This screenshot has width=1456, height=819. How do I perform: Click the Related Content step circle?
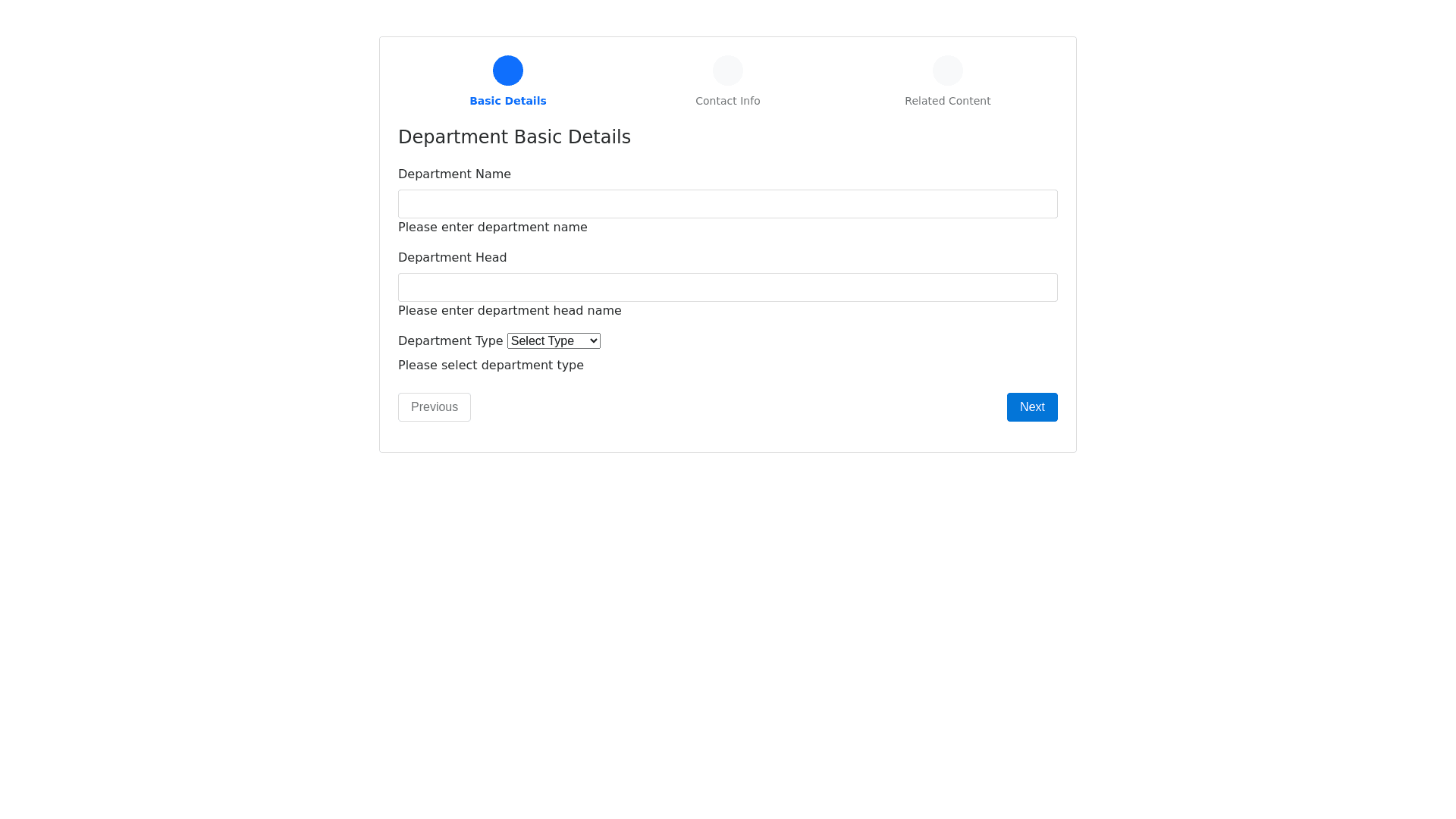point(948,71)
